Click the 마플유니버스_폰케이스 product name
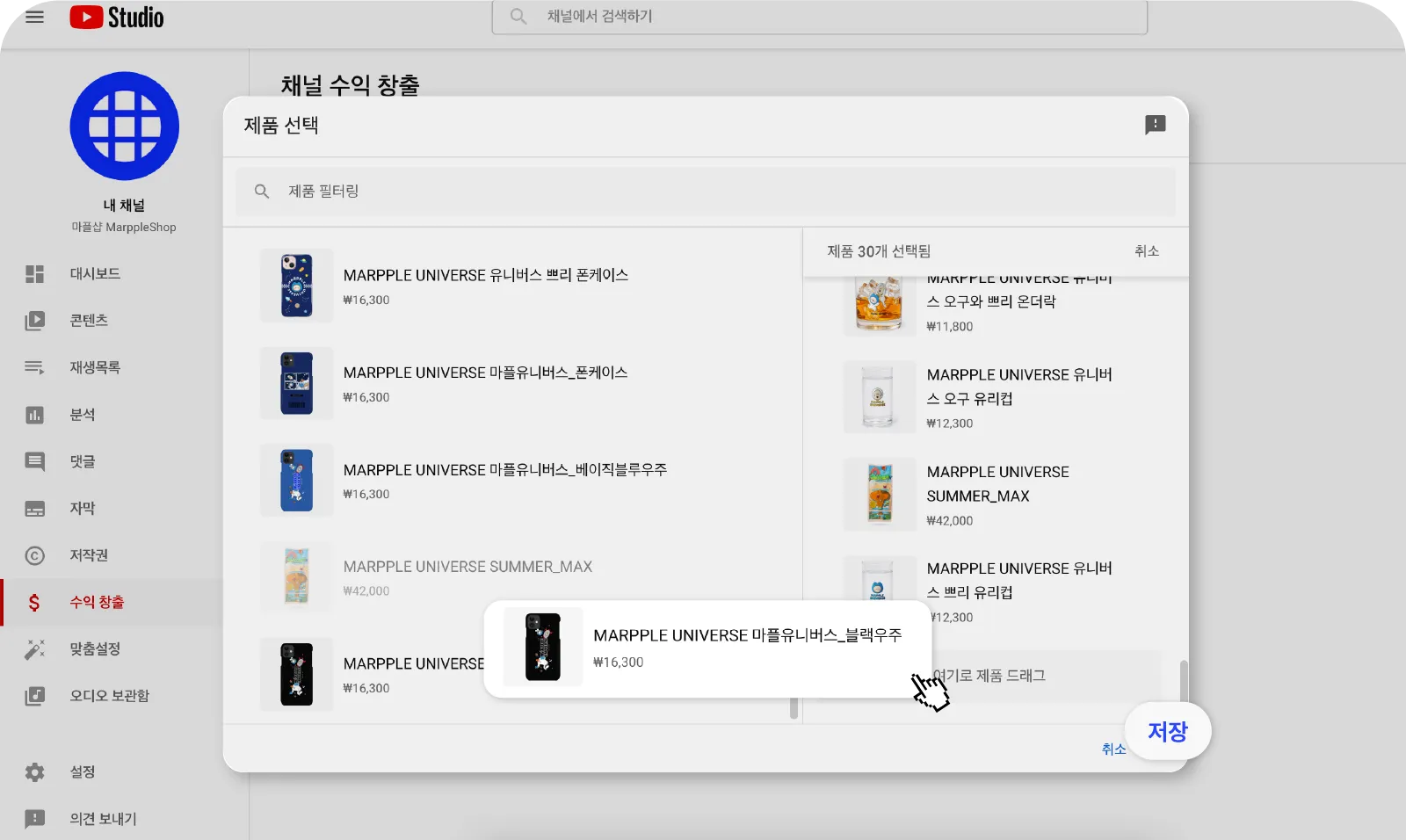This screenshot has height=840, width=1406. click(485, 373)
